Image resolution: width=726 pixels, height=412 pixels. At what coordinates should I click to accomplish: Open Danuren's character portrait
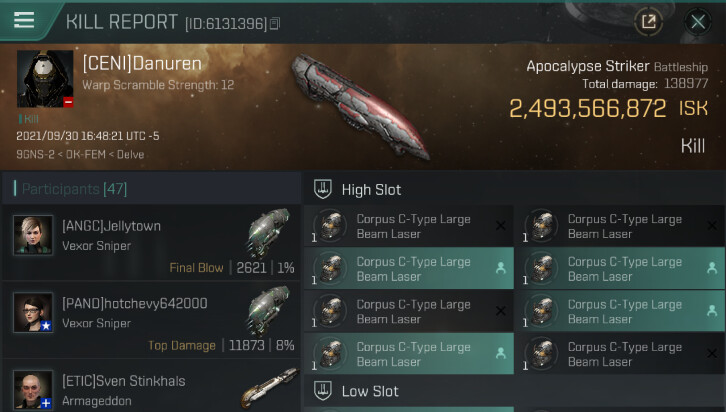coord(45,79)
